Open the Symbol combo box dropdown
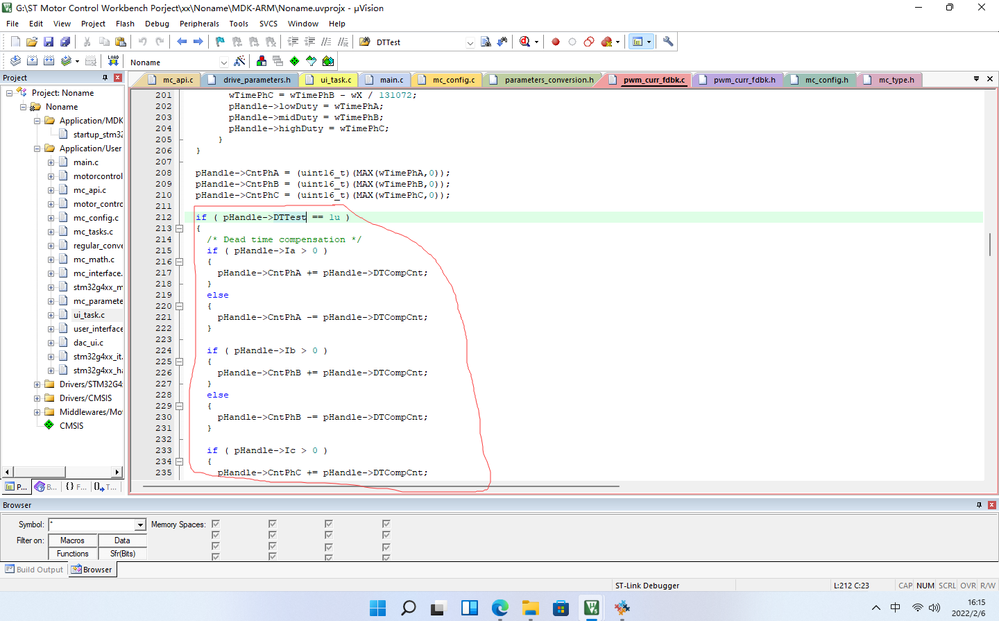 pyautogui.click(x=140, y=525)
